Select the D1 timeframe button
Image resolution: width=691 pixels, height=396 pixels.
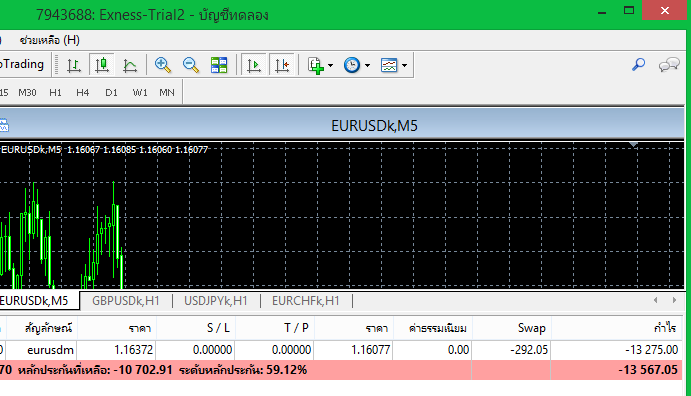tap(111, 93)
